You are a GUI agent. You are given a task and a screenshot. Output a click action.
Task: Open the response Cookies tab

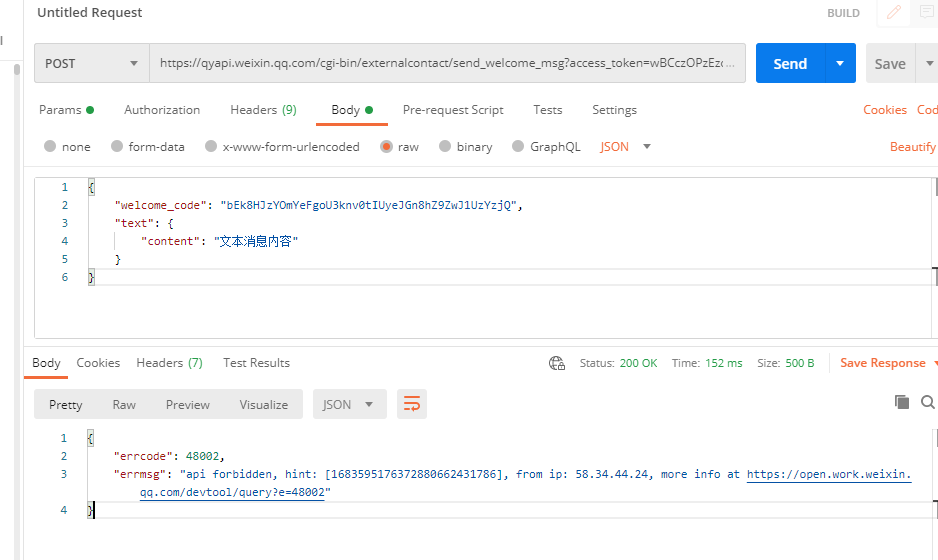pyautogui.click(x=98, y=363)
